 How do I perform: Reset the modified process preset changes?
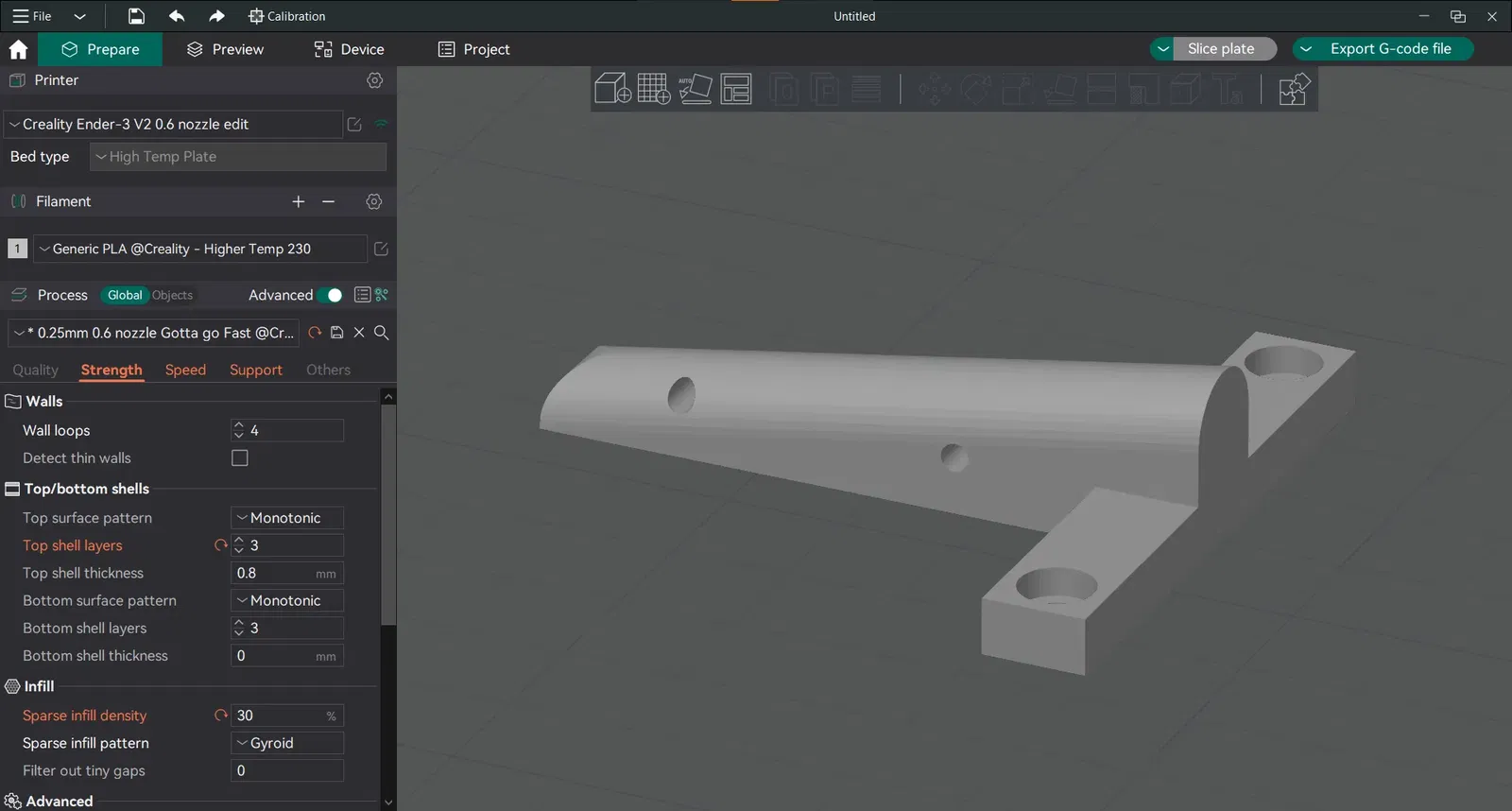pyautogui.click(x=315, y=333)
